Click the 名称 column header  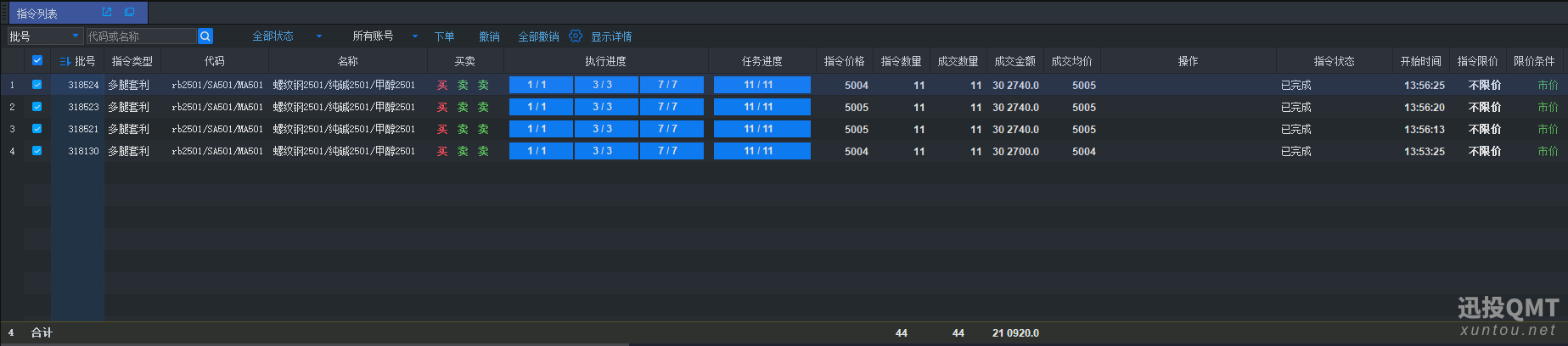pyautogui.click(x=348, y=61)
